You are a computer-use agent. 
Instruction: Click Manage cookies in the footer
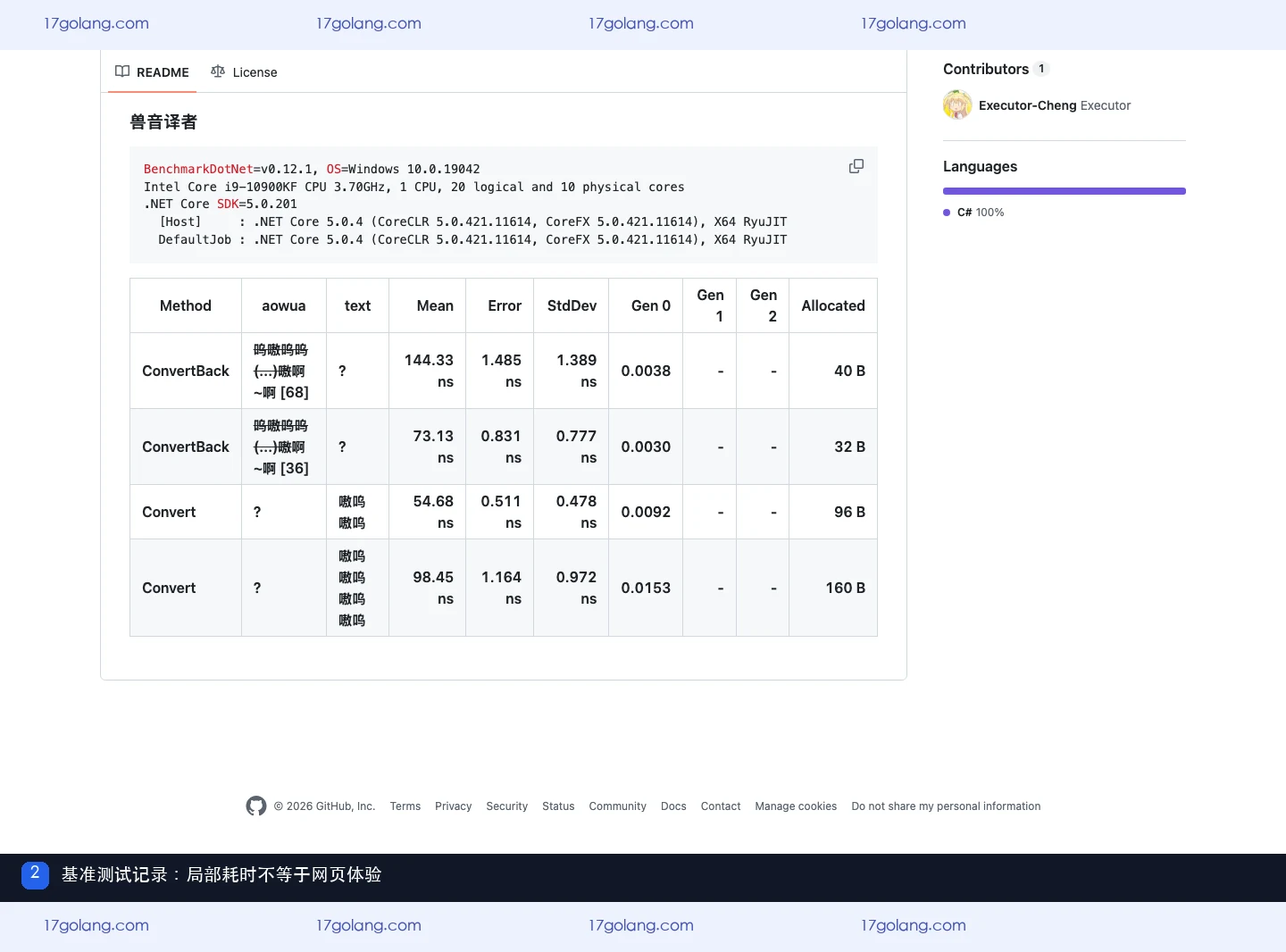tap(796, 806)
